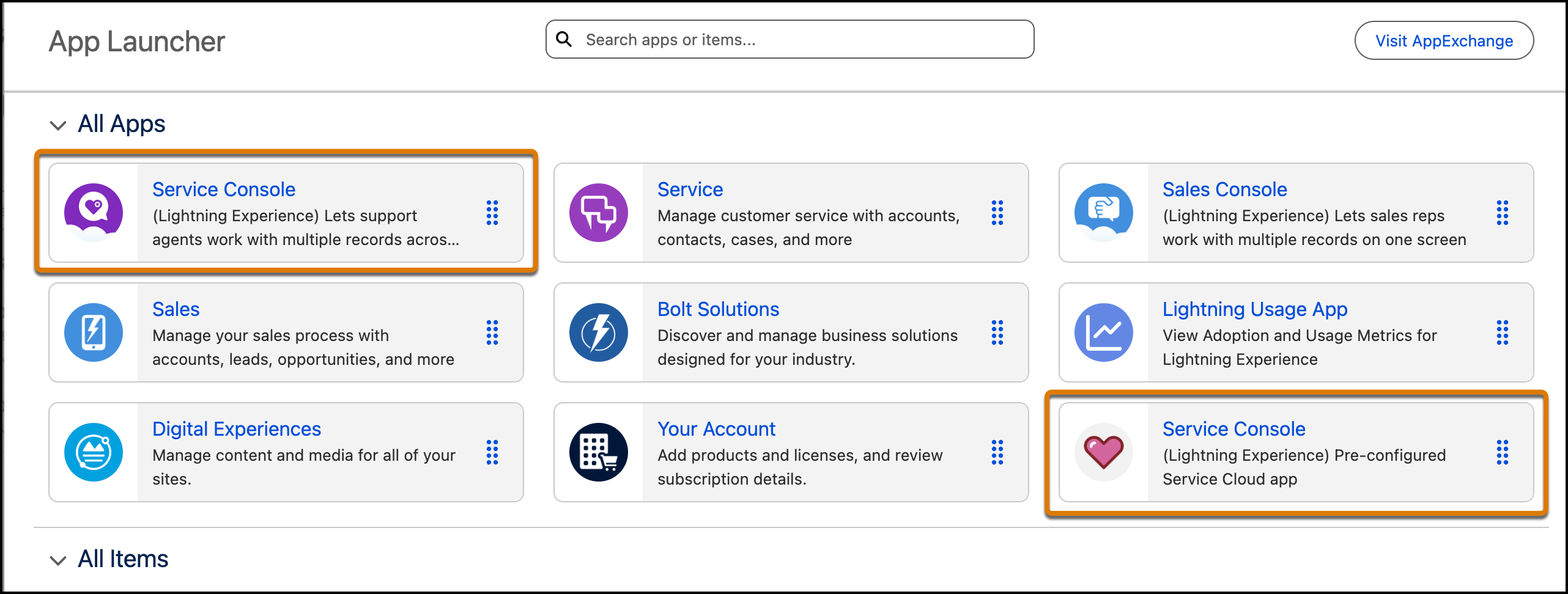The height and width of the screenshot is (594, 1568).
Task: Collapse the All Apps section chevron
Action: click(58, 125)
